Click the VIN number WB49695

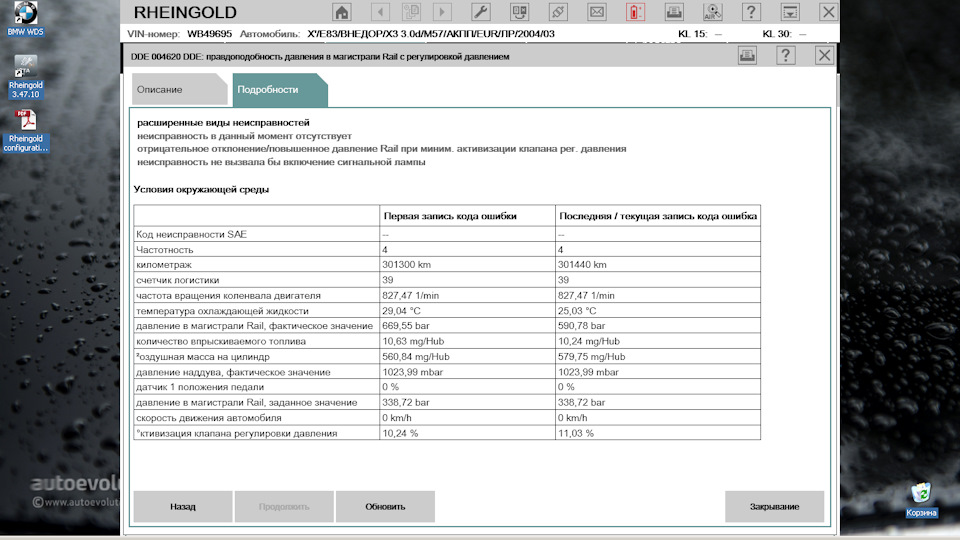coord(209,34)
